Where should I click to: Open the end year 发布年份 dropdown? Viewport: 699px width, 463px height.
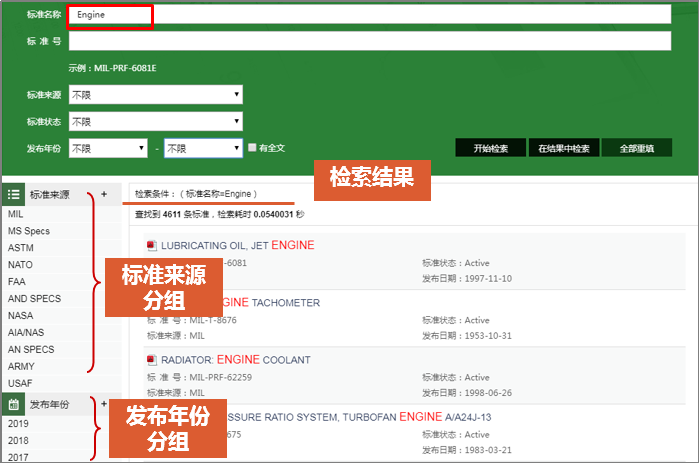203,148
